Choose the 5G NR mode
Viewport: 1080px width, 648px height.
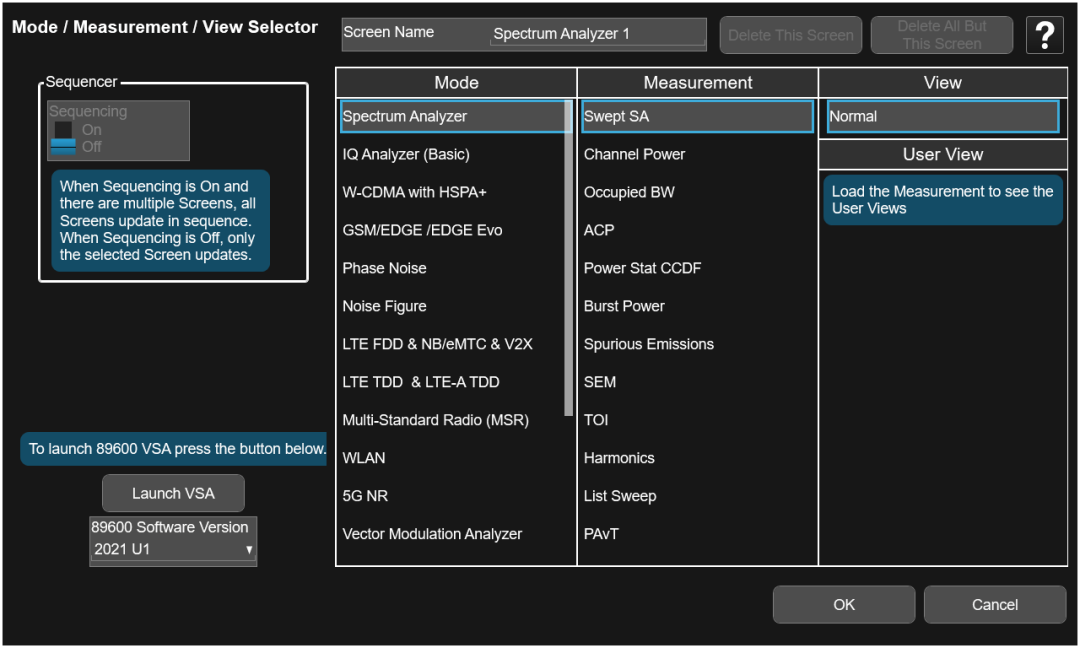click(366, 496)
